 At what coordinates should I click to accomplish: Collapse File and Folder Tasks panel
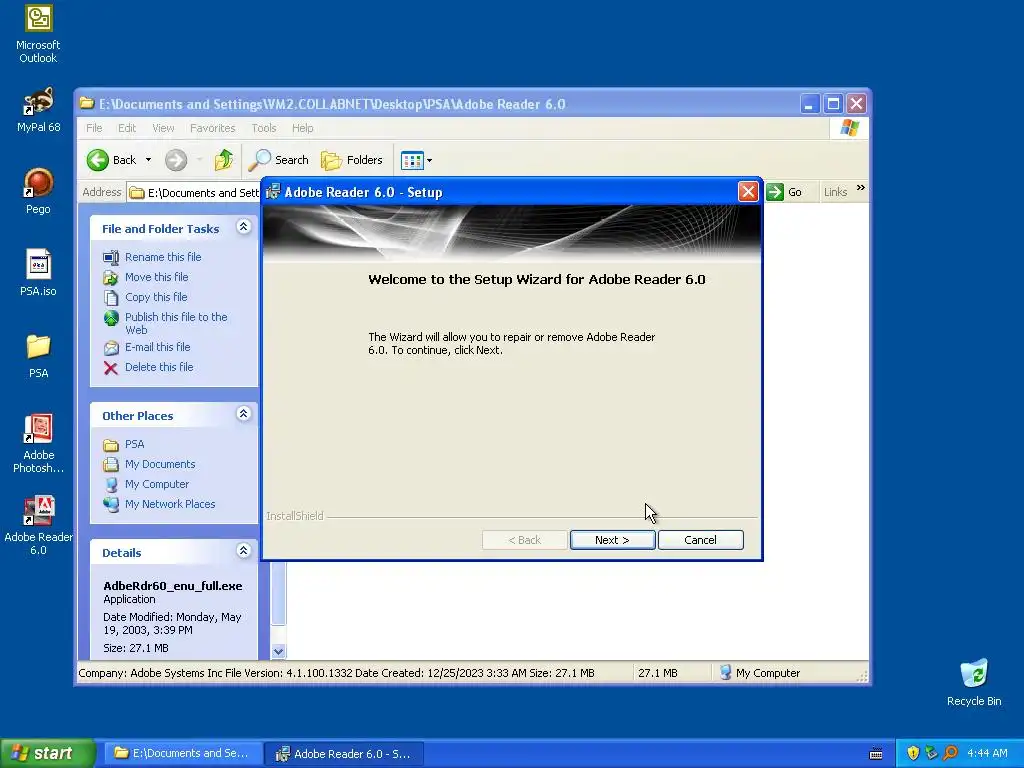(x=244, y=227)
